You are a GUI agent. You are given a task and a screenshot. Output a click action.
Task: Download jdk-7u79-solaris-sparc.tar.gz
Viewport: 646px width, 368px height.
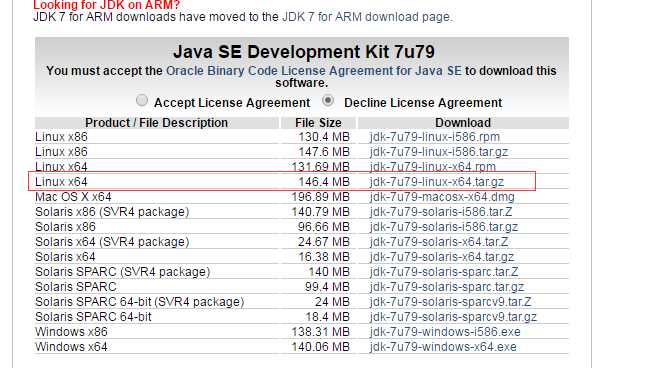coord(447,287)
